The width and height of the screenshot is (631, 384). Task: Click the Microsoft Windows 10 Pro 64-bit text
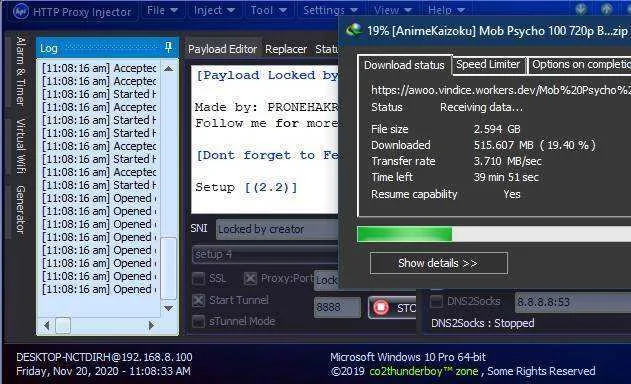click(408, 357)
